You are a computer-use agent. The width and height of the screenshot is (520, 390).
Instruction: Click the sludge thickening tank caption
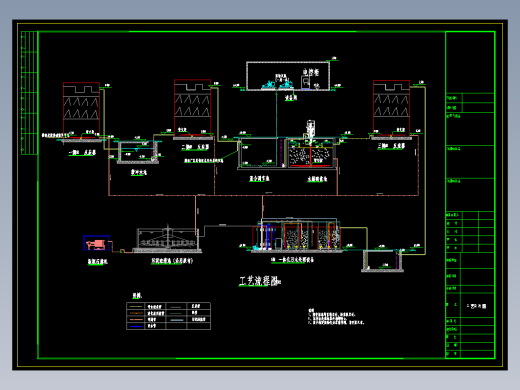[172, 261]
